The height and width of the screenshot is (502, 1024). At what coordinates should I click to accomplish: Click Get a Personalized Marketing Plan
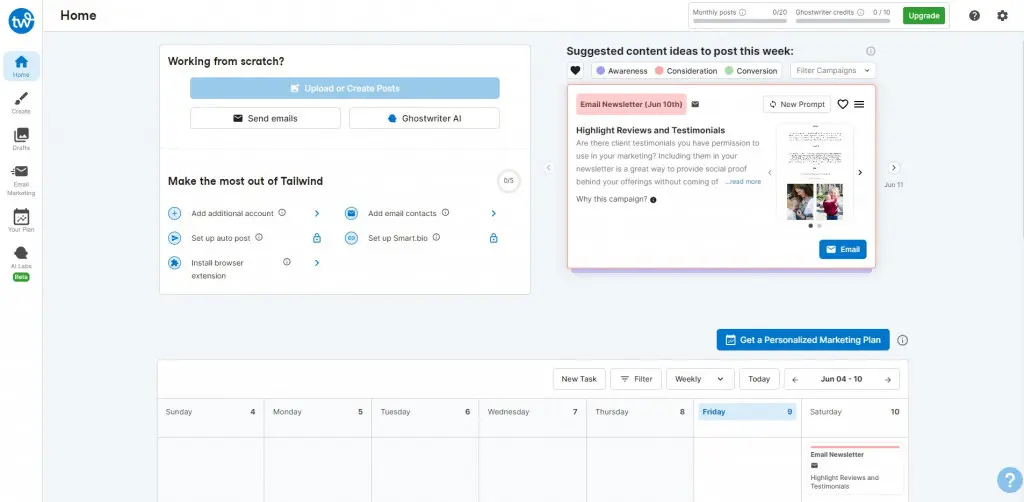tap(803, 339)
